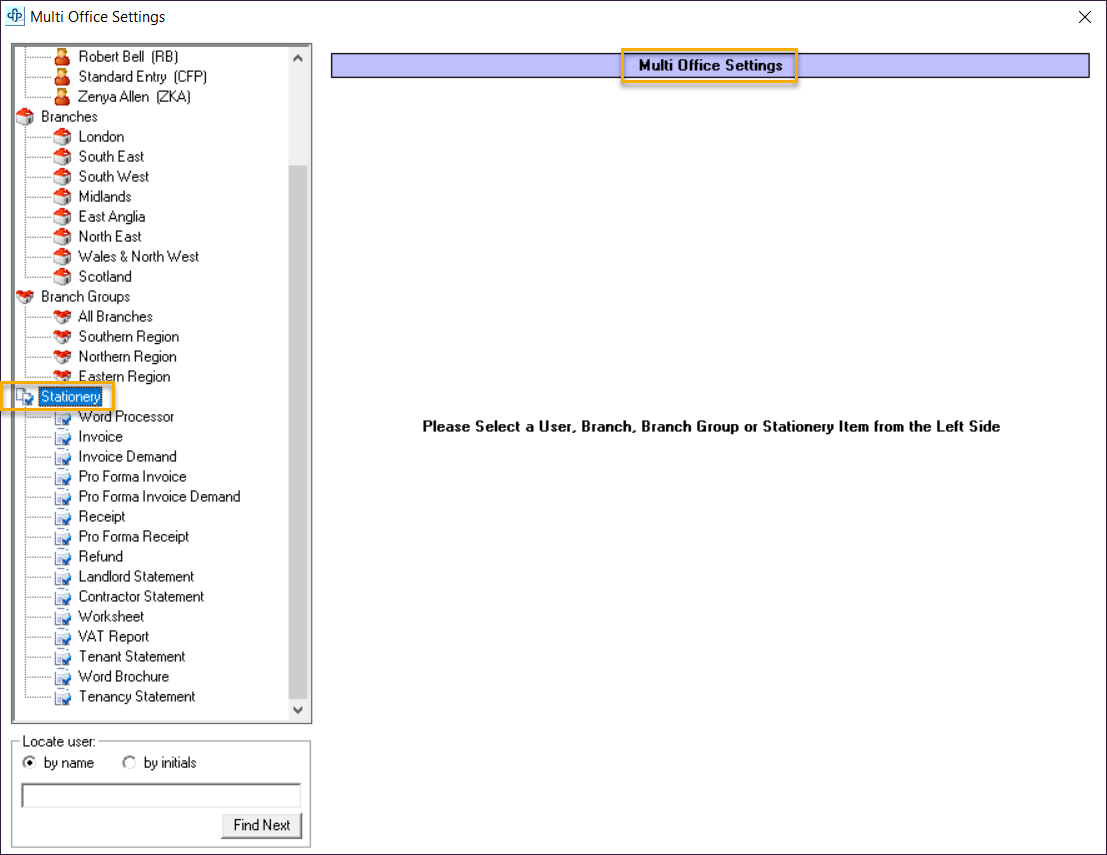Screen dimensions: 1107x855
Task: Click the Stationery root node icon
Action: (x=25, y=397)
